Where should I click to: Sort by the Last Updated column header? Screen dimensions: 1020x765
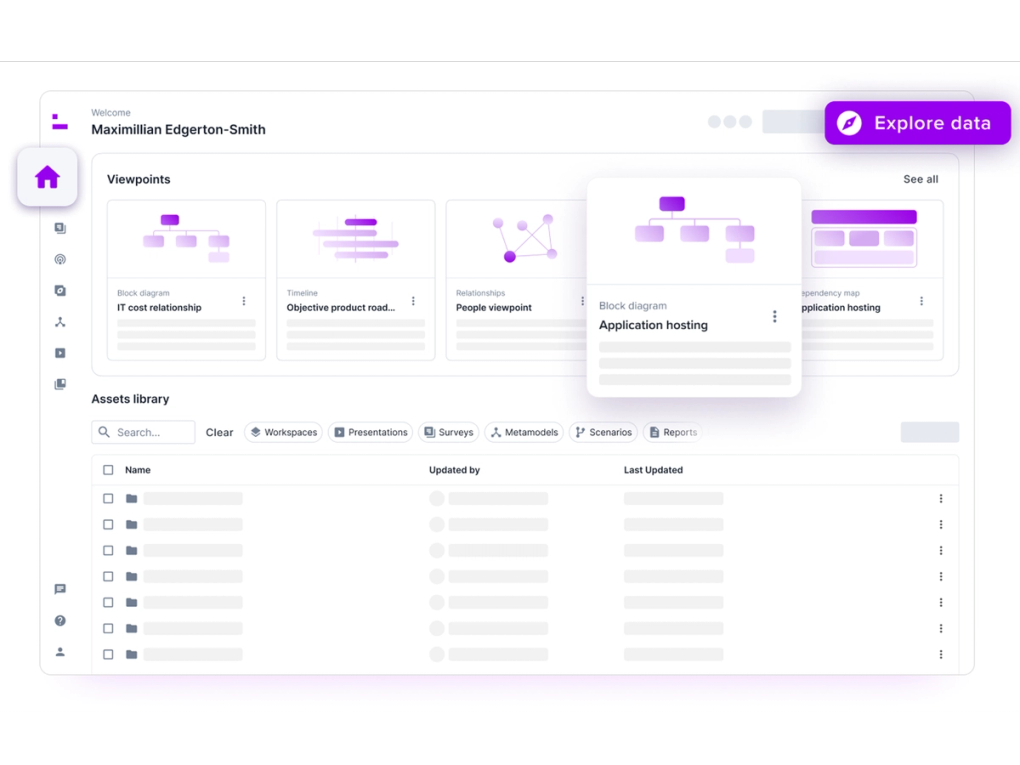click(653, 470)
